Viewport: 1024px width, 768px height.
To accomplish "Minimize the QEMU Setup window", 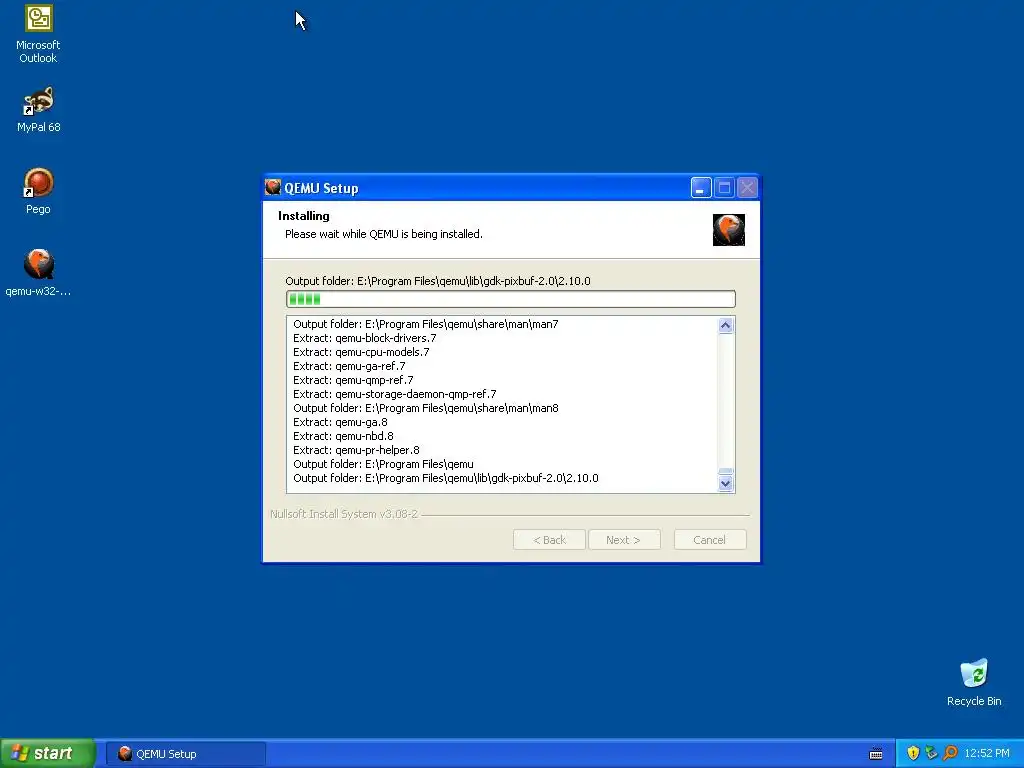I will 701,188.
